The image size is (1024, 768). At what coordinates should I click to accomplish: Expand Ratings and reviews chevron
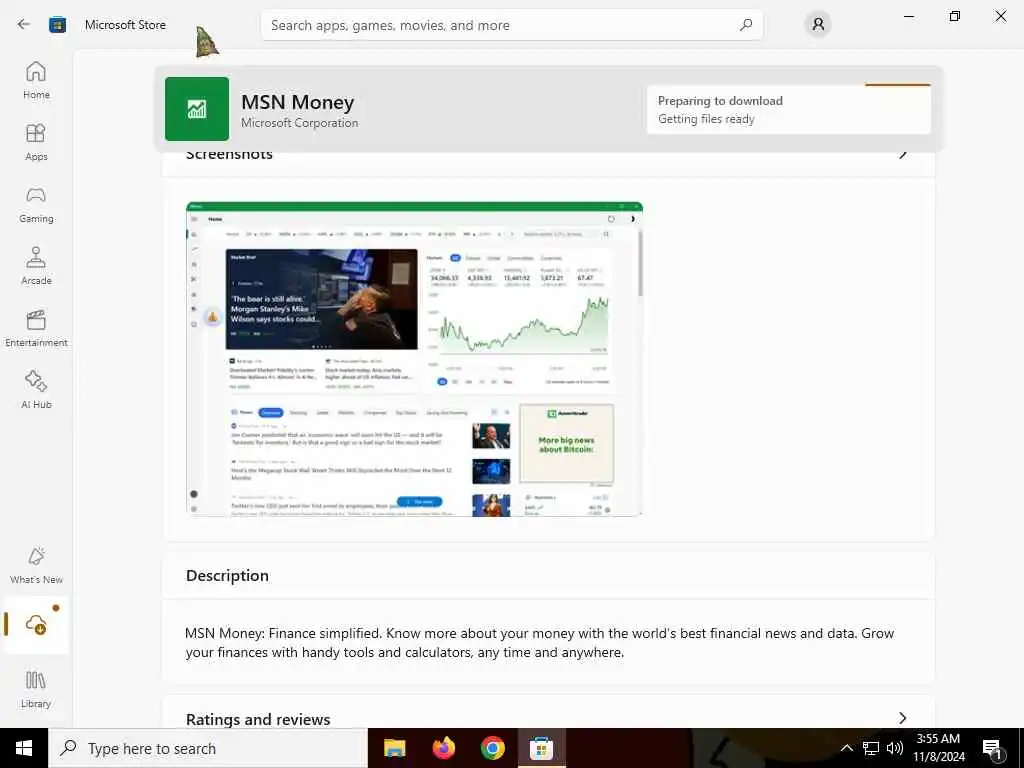[x=903, y=718]
